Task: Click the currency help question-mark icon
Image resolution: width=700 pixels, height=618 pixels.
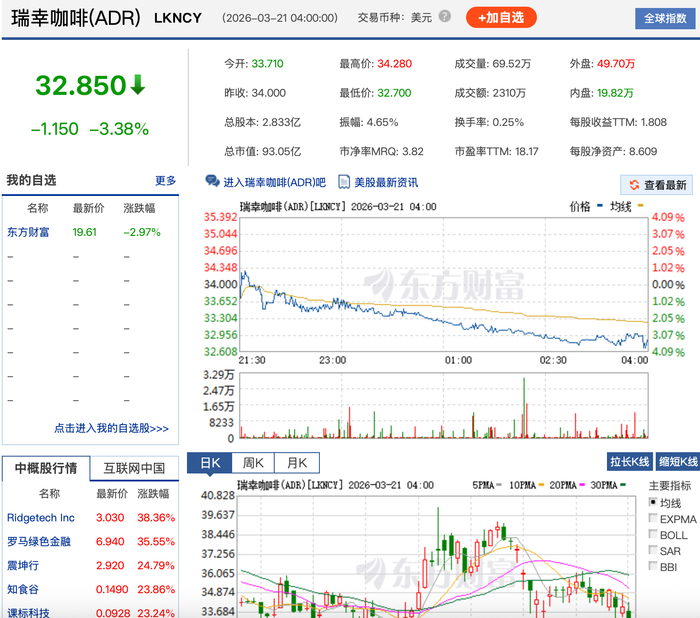Action: [445, 17]
